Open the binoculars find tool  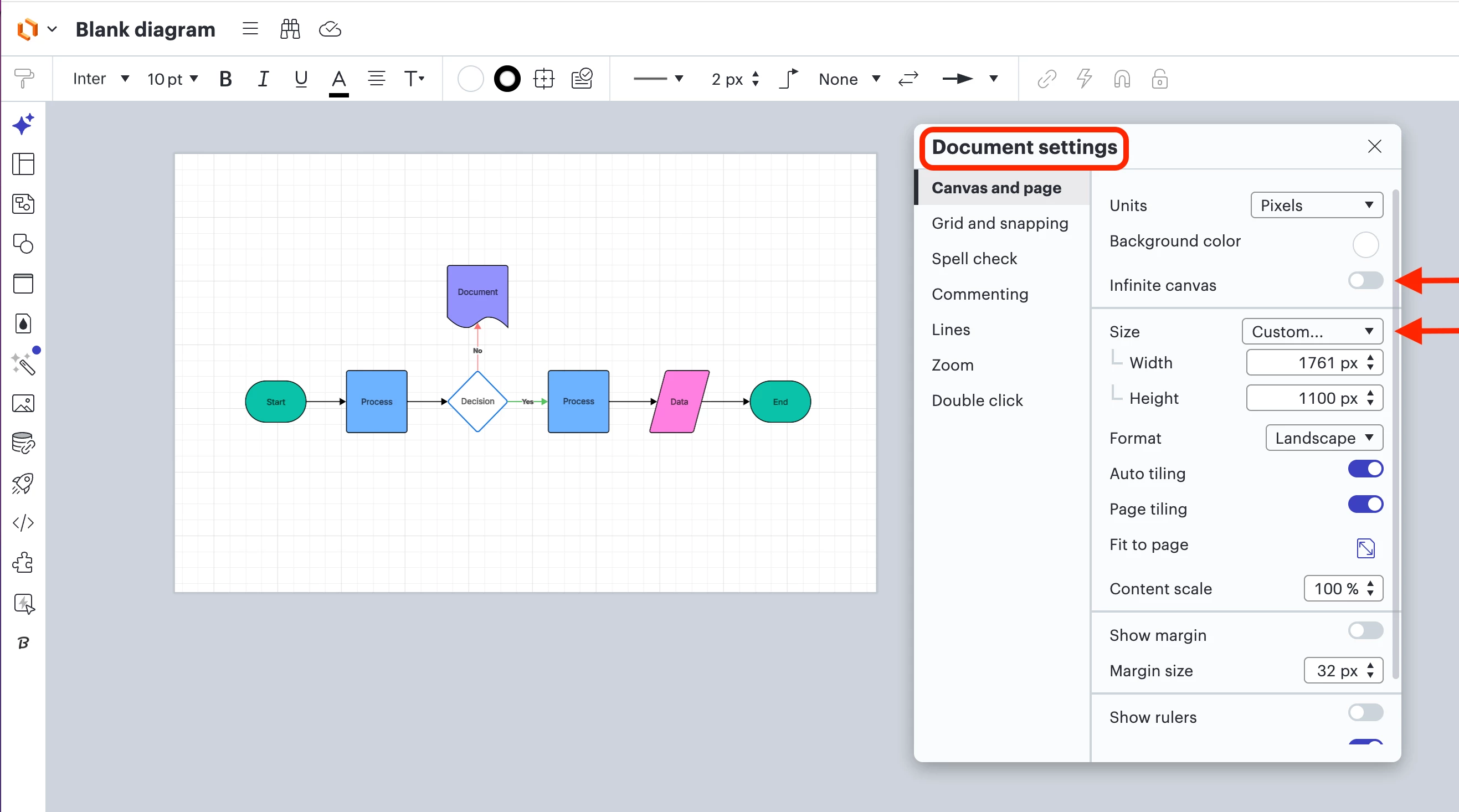tap(290, 29)
